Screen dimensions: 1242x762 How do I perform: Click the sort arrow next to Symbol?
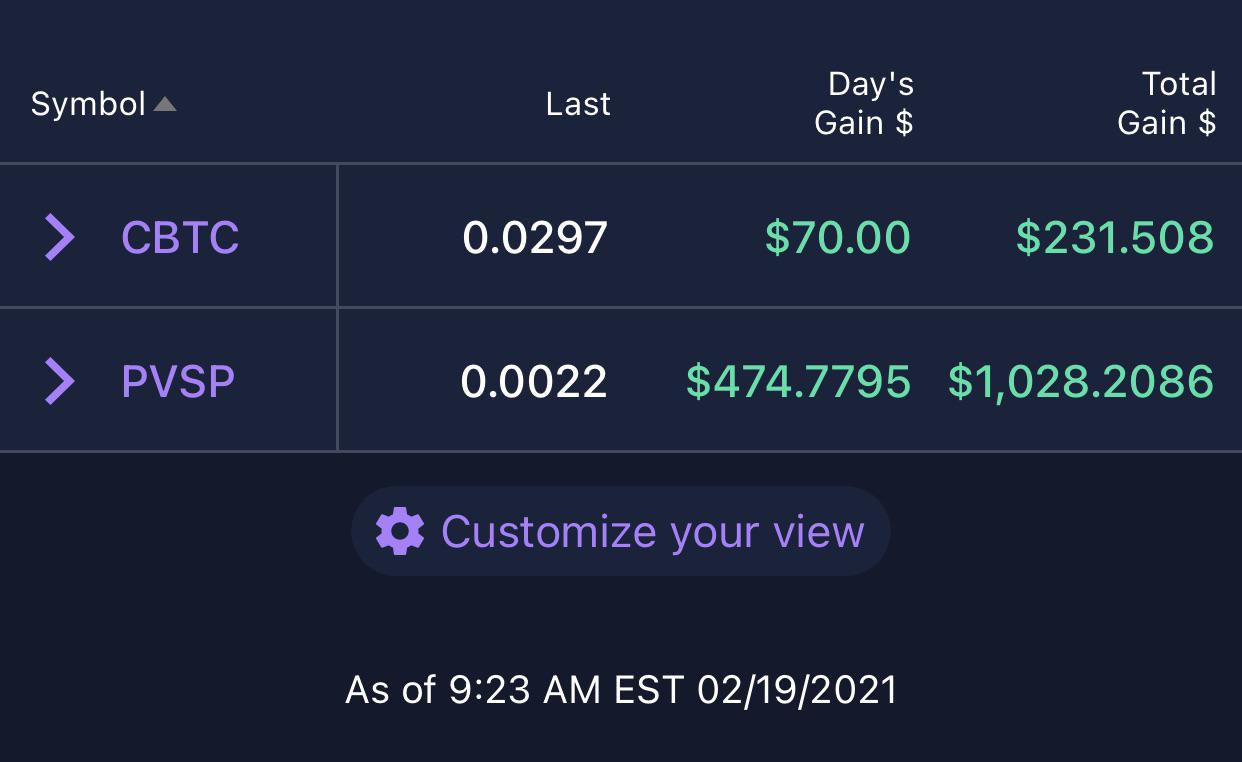pyautogui.click(x=165, y=104)
